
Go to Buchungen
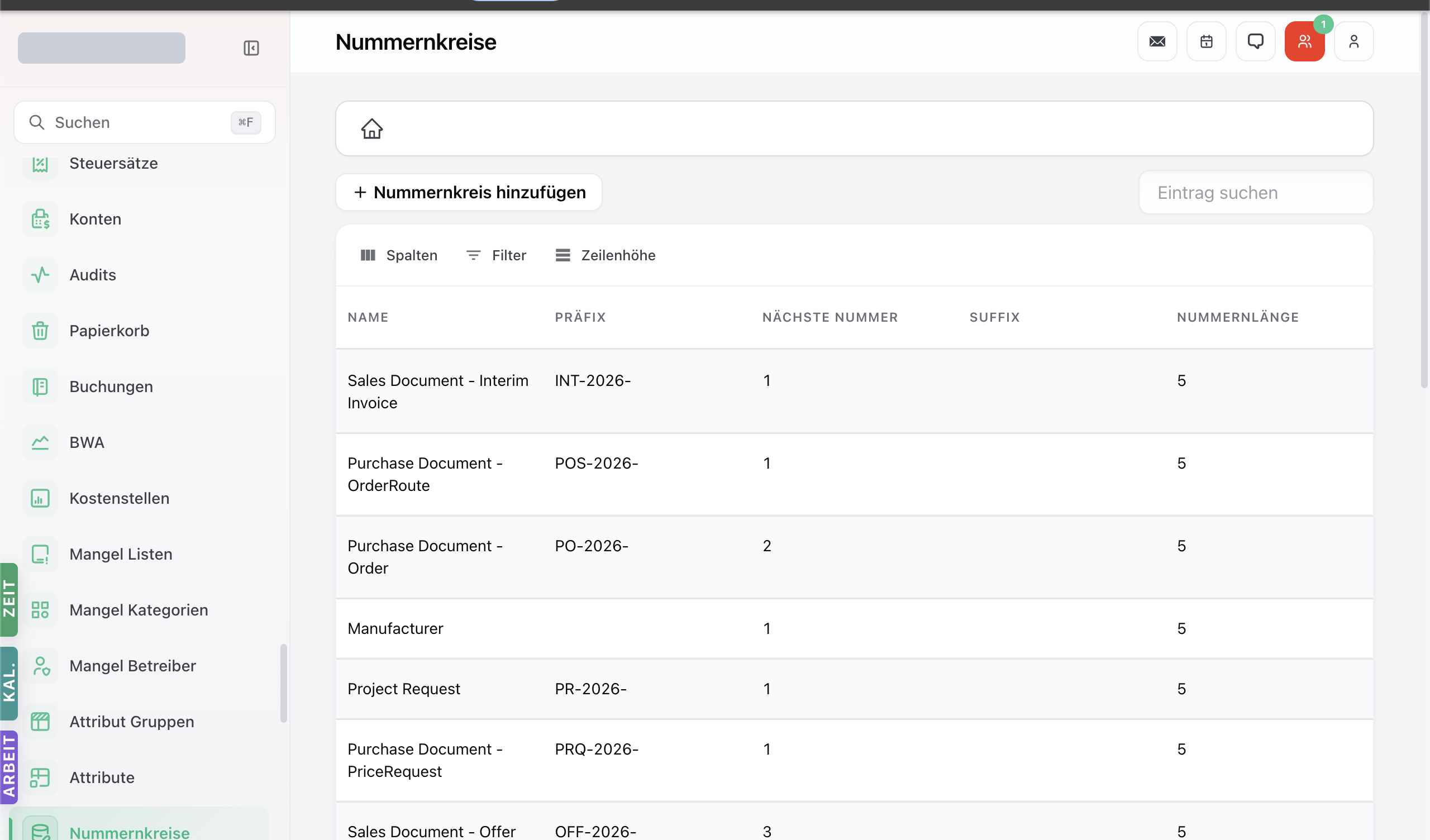coord(111,386)
